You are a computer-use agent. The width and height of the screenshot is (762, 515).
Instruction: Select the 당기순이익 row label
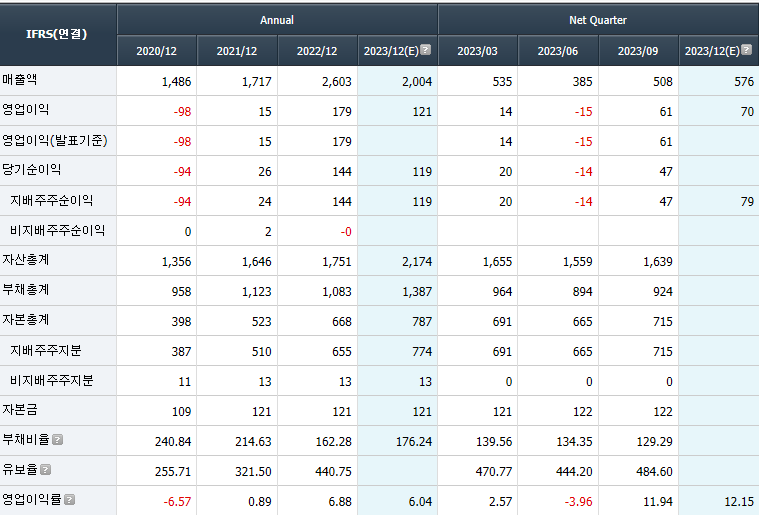[32, 170]
